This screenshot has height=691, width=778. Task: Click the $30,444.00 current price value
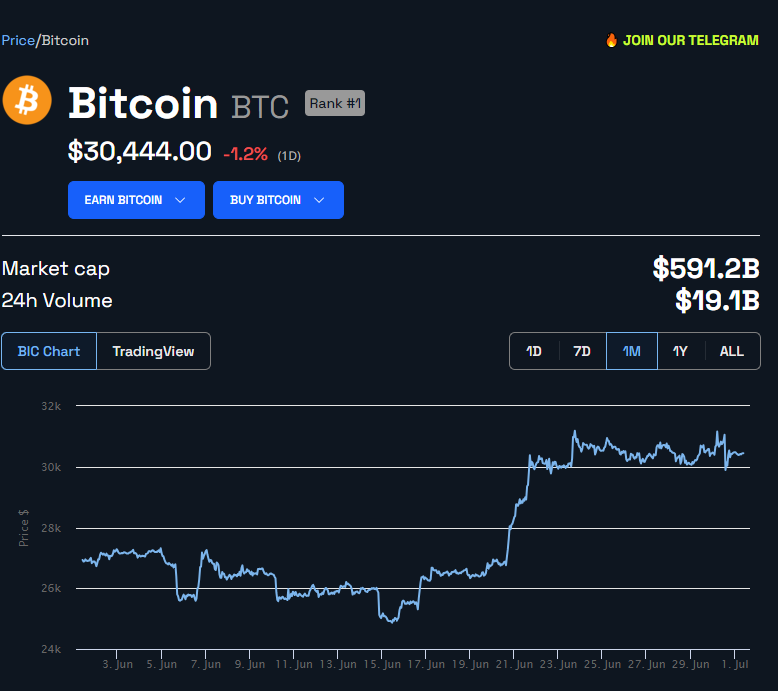click(x=140, y=152)
